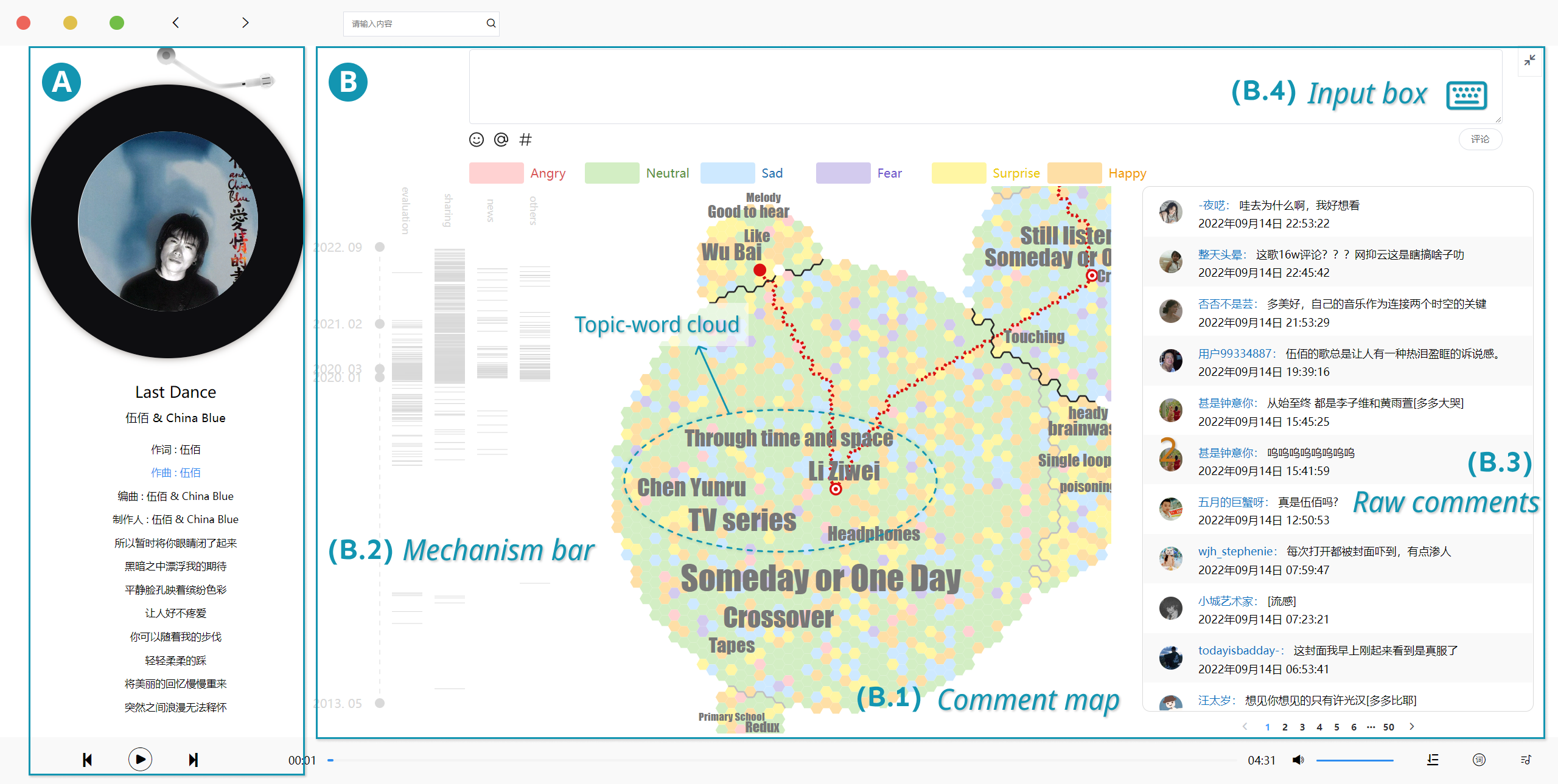
Task: Toggle the Happy emotion legend swatch
Action: pos(1074,173)
